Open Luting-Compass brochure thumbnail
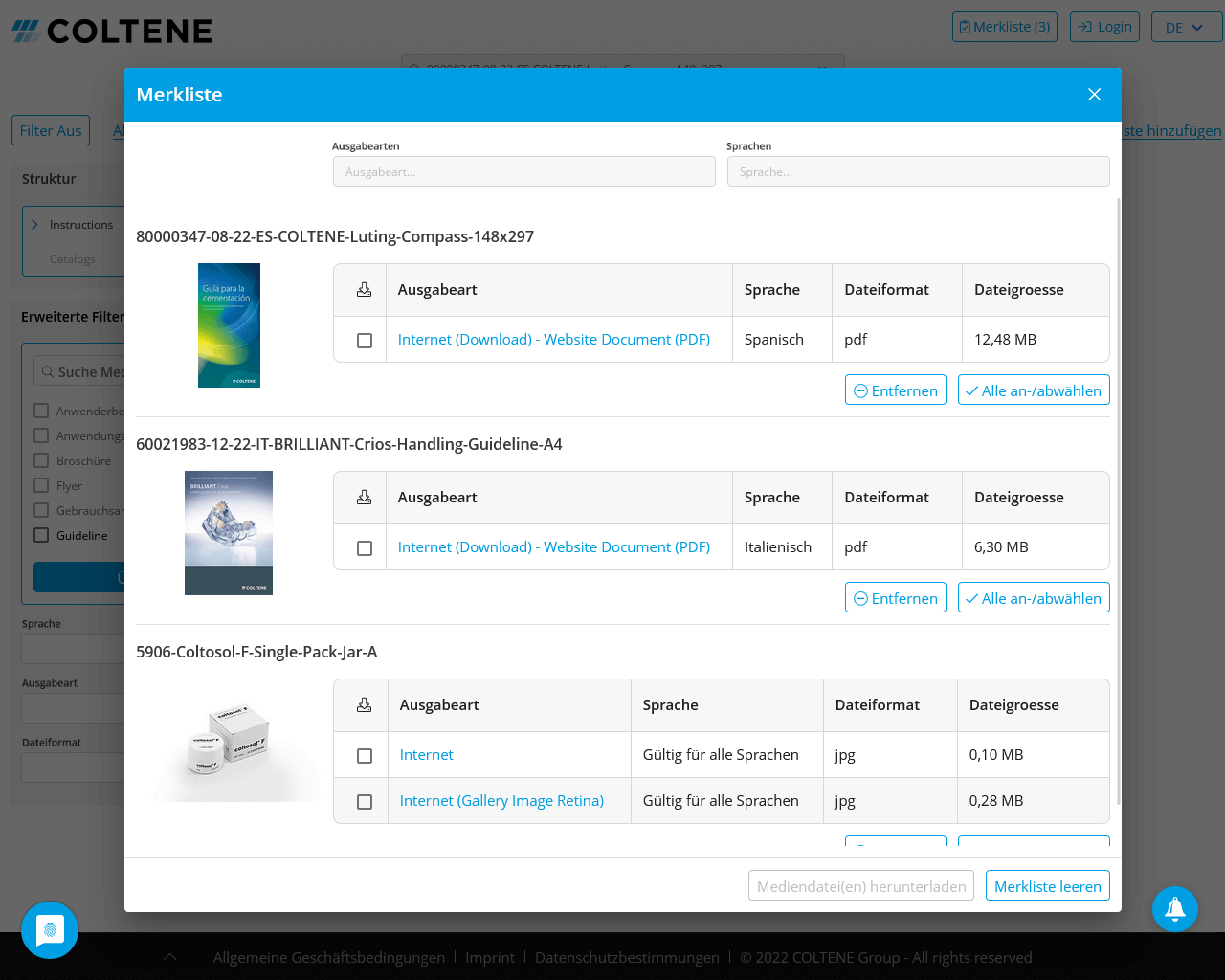Screen dimensions: 1225x980 229,325
